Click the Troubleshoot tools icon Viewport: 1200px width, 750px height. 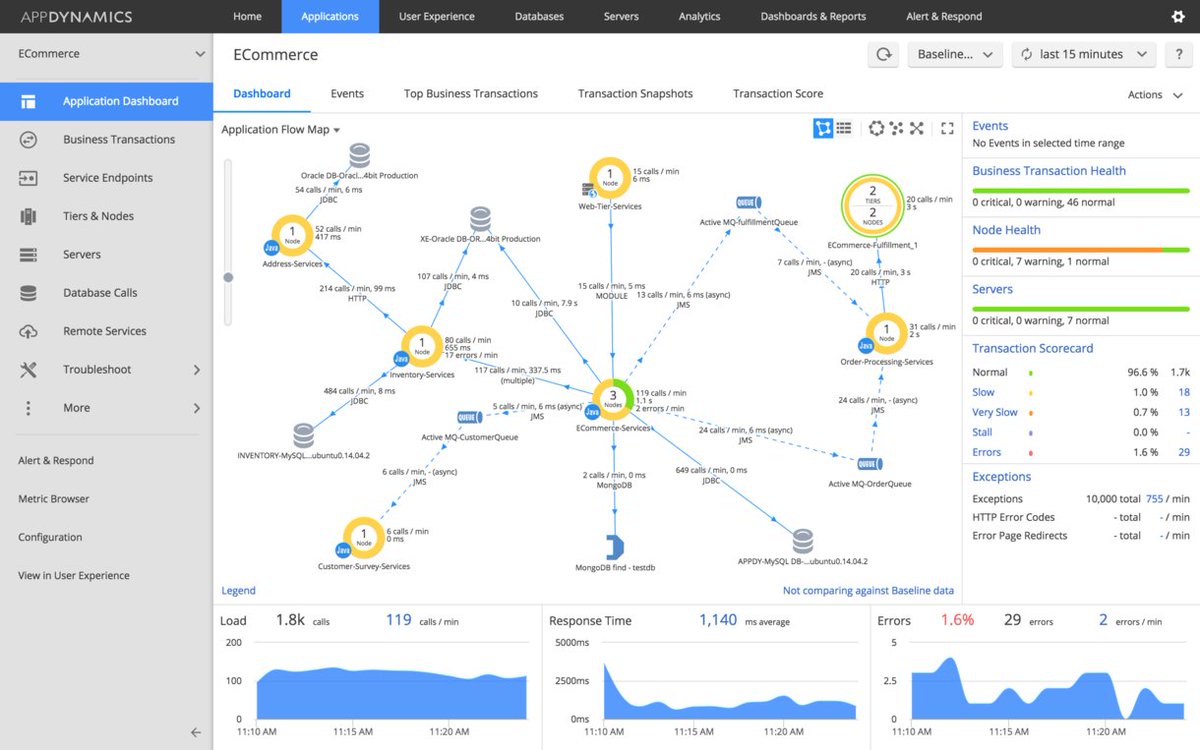tap(28, 369)
